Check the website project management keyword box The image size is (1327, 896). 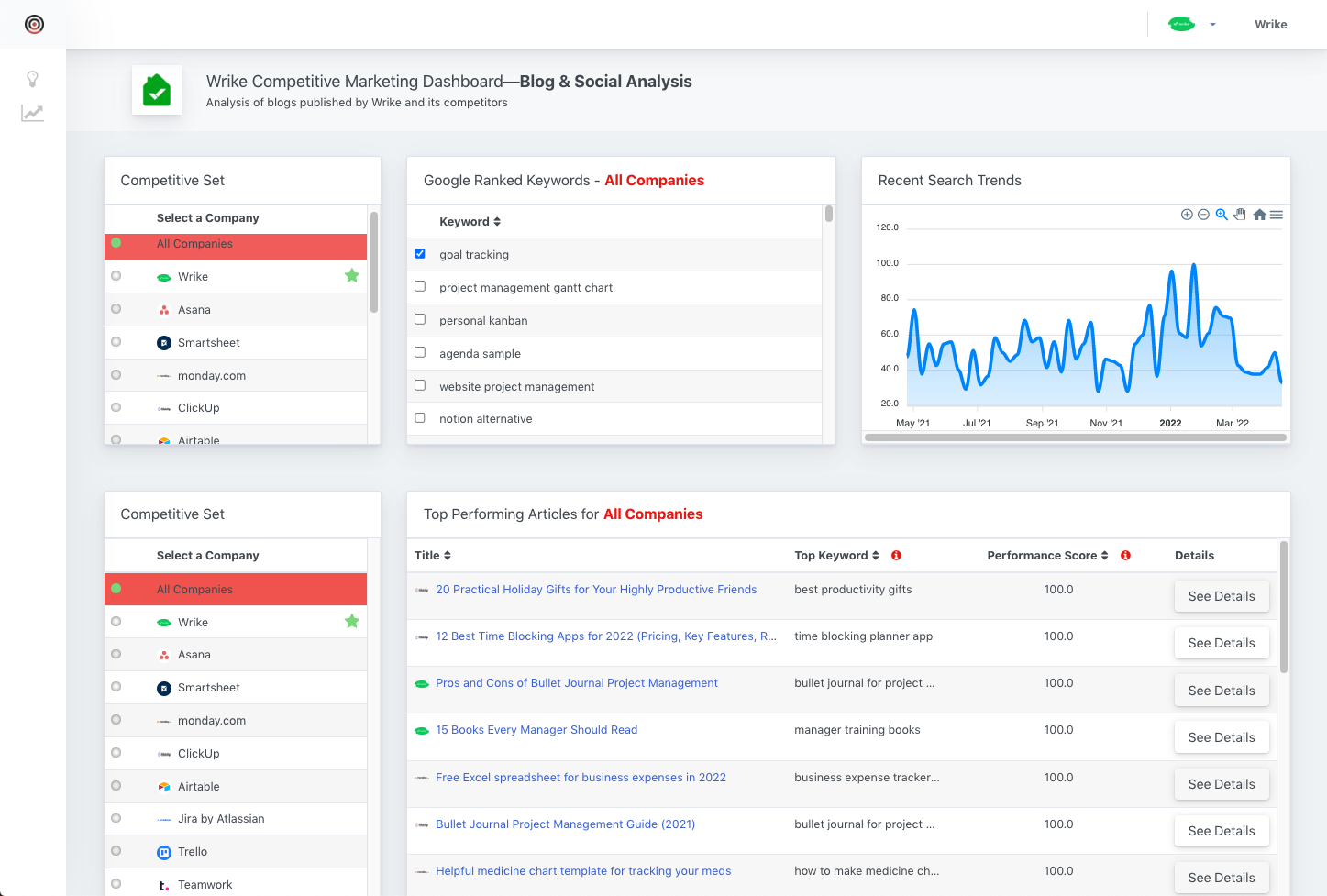420,386
